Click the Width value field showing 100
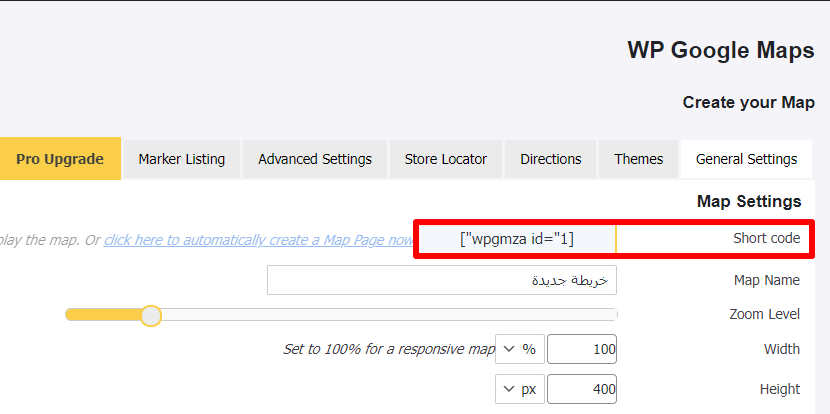The height and width of the screenshot is (414, 830). (x=582, y=349)
